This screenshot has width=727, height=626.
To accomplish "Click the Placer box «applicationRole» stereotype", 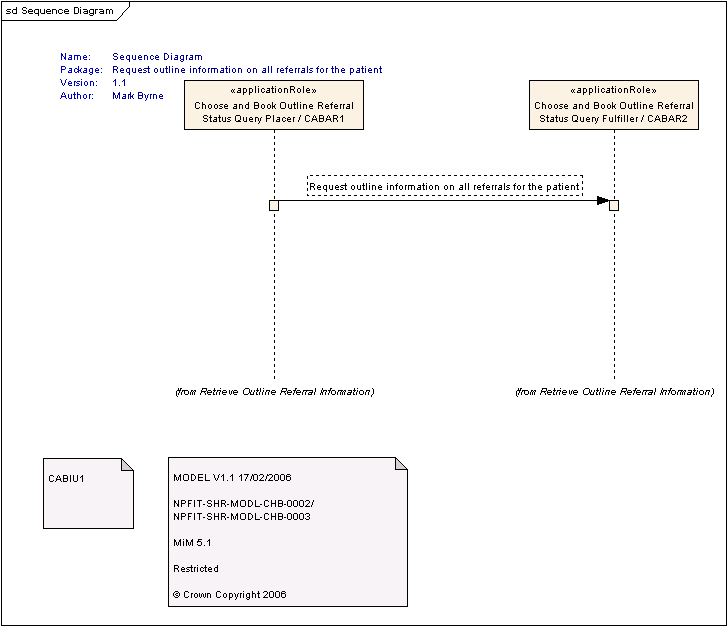I will coord(274,90).
